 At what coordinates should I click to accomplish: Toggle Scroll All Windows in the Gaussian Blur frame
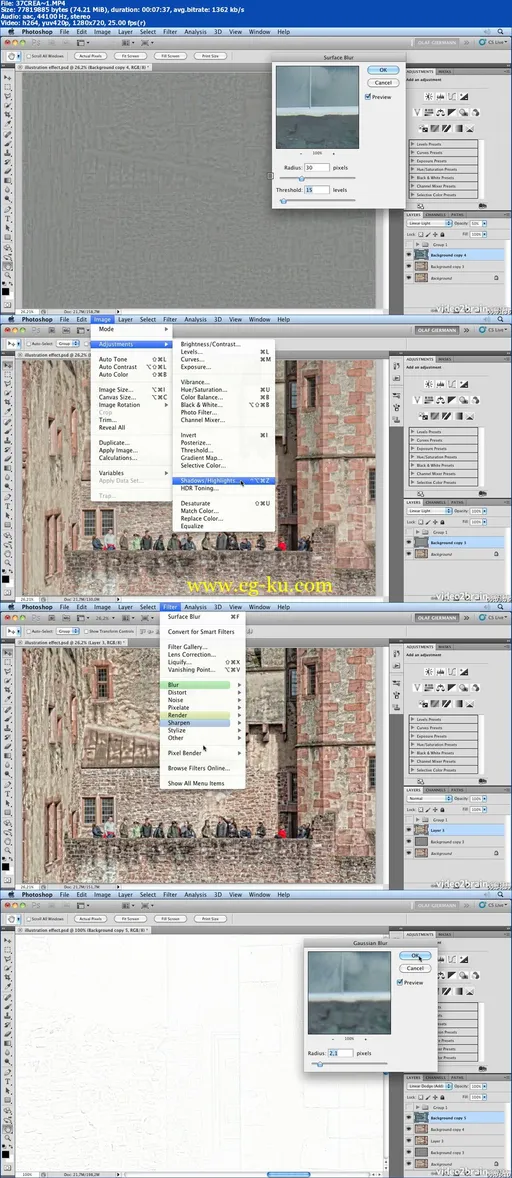point(29,919)
